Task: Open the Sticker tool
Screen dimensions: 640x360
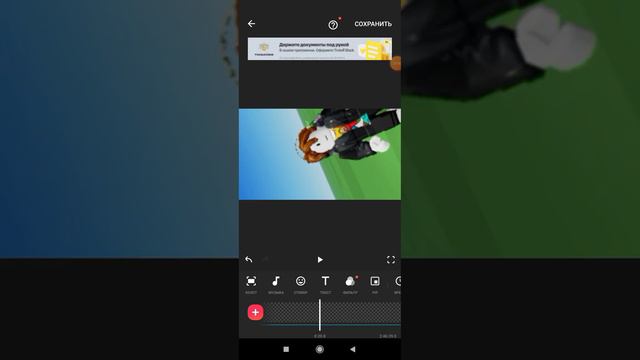Action: click(x=300, y=284)
